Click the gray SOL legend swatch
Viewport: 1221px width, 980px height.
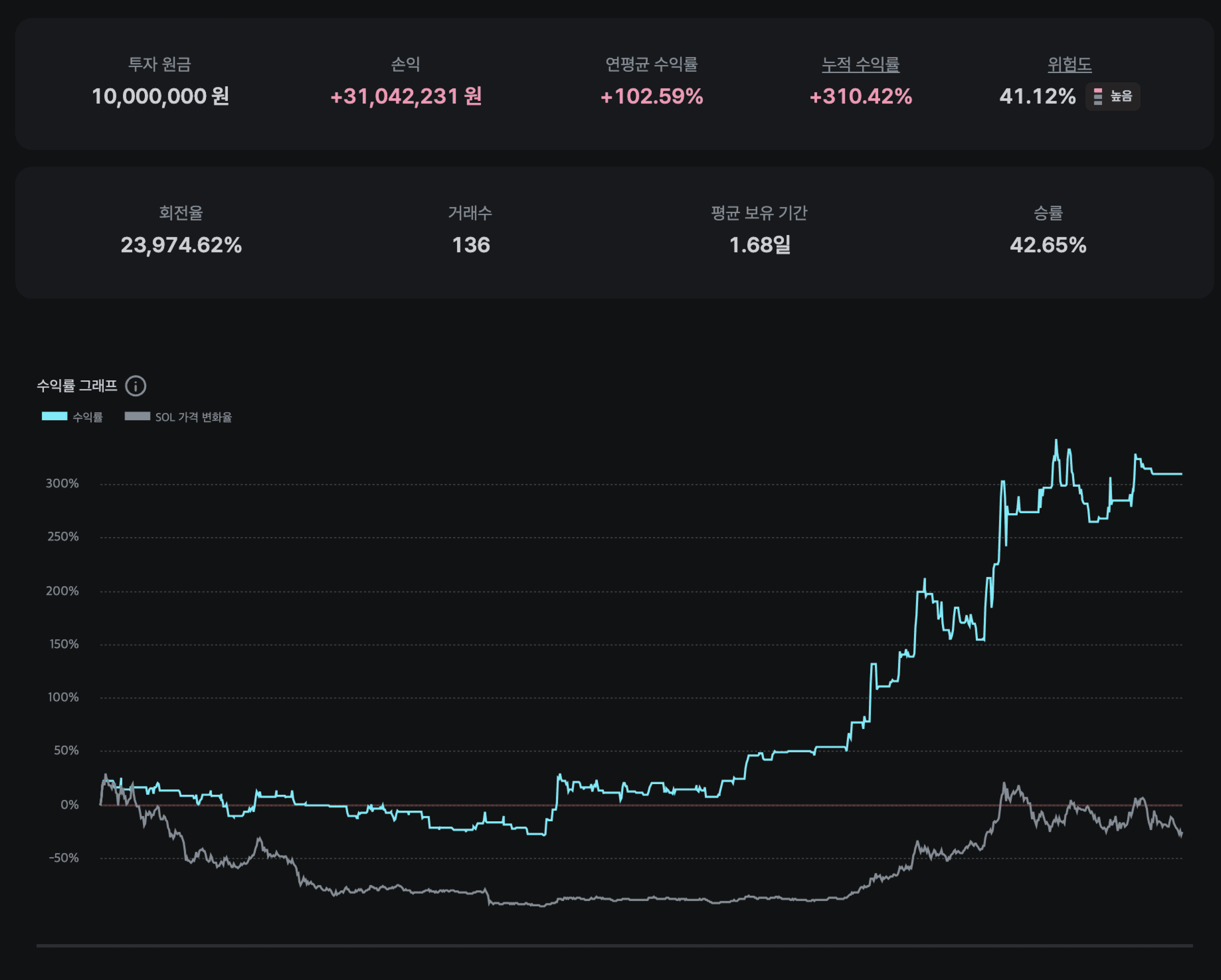pos(137,416)
